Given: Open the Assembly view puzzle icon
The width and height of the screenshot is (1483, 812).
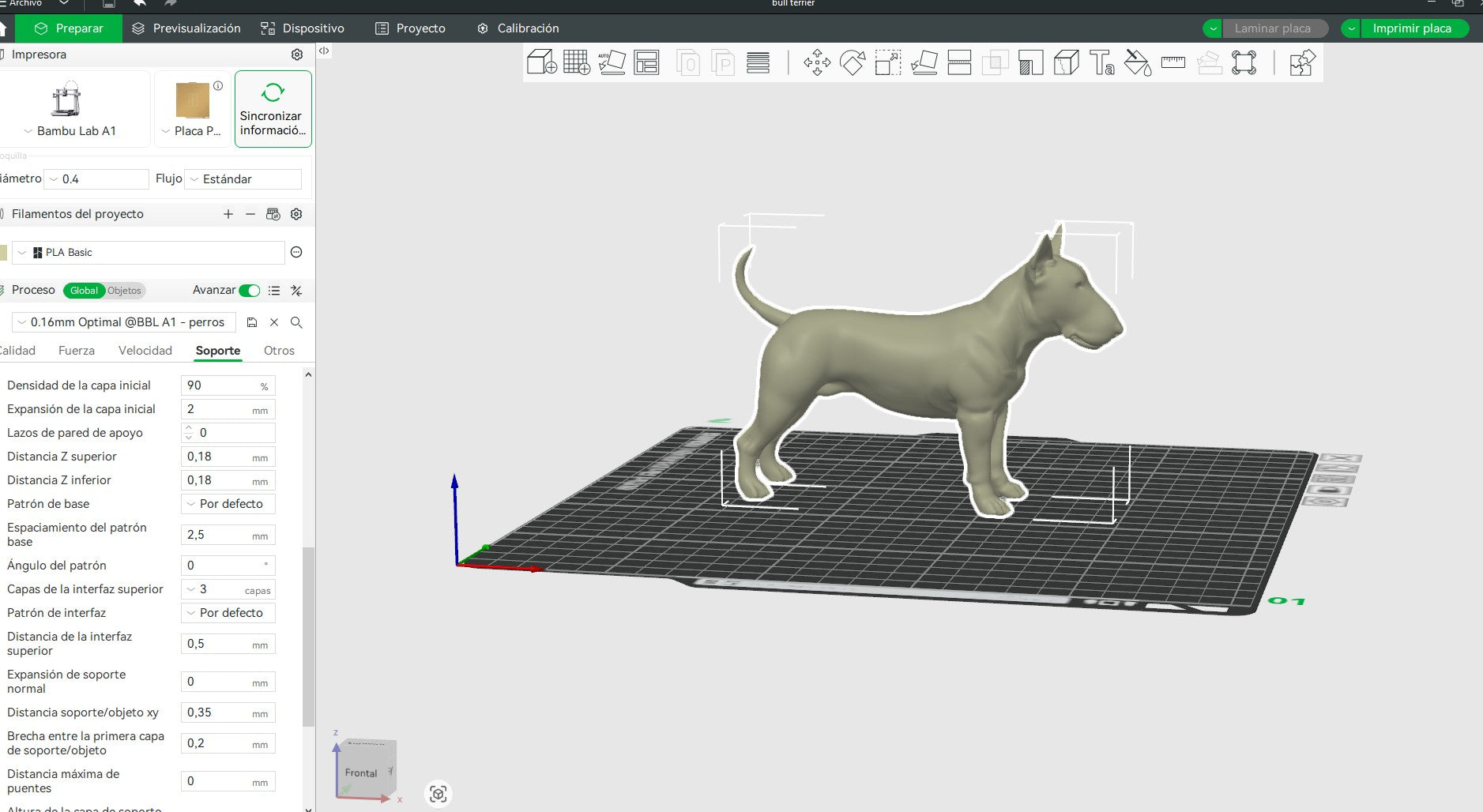Looking at the screenshot, I should [1302, 62].
